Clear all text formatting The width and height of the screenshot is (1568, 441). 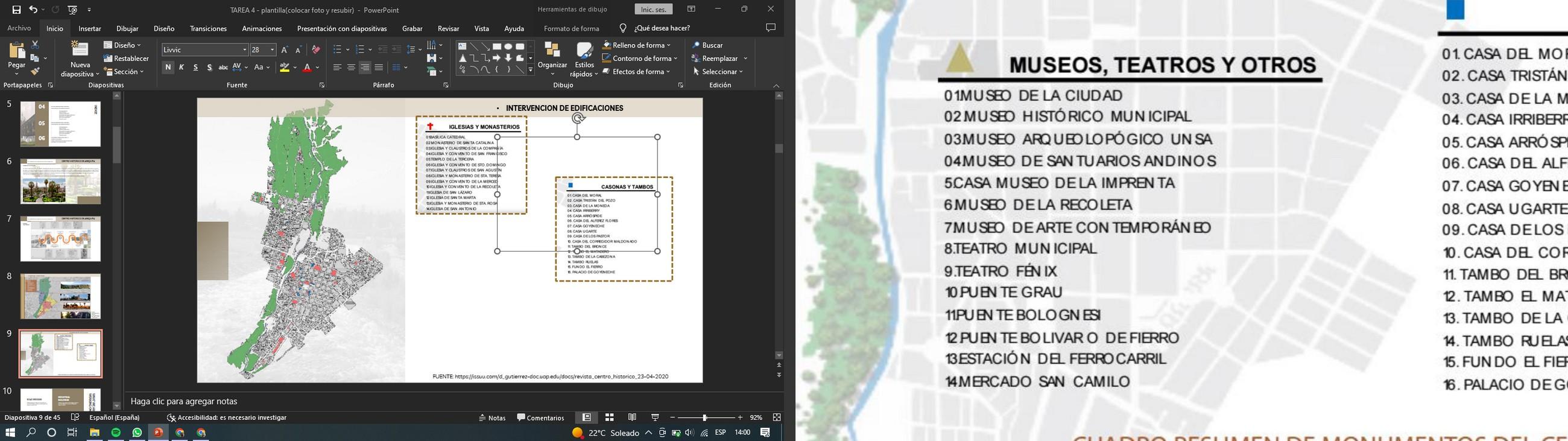pos(315,50)
